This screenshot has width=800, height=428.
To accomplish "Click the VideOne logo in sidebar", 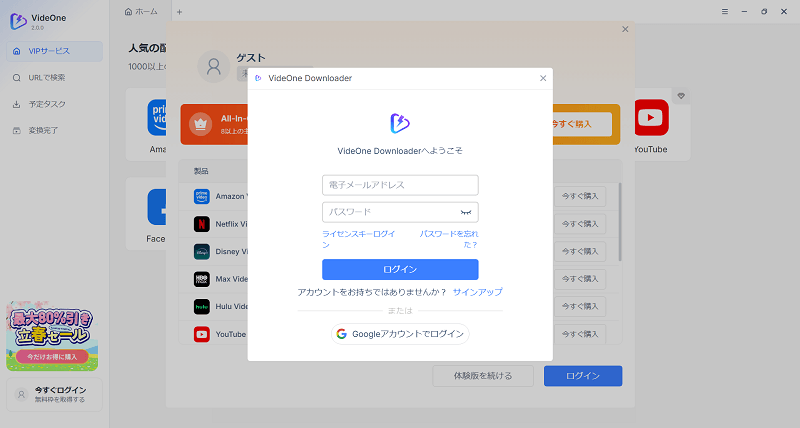I will point(18,21).
